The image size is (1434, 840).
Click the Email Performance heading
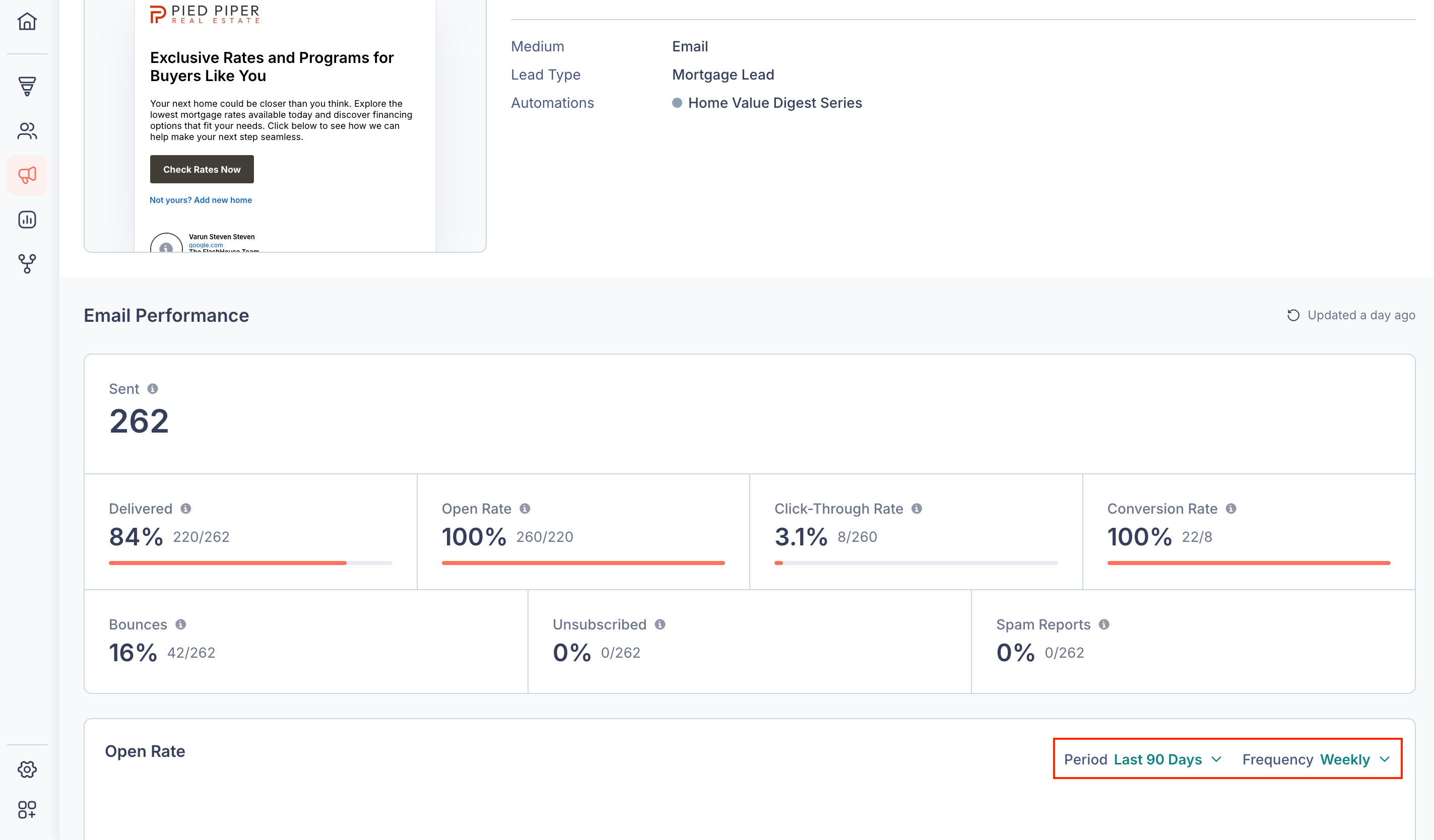point(166,316)
